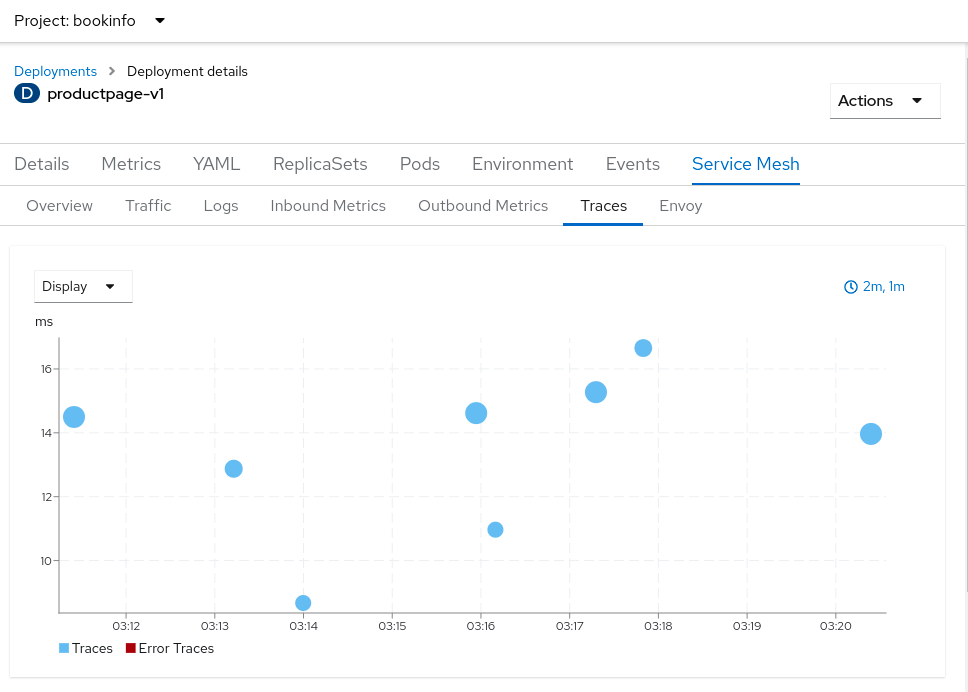
Task: Select the rightmost trace bubble after 03:20
Action: pos(871,434)
